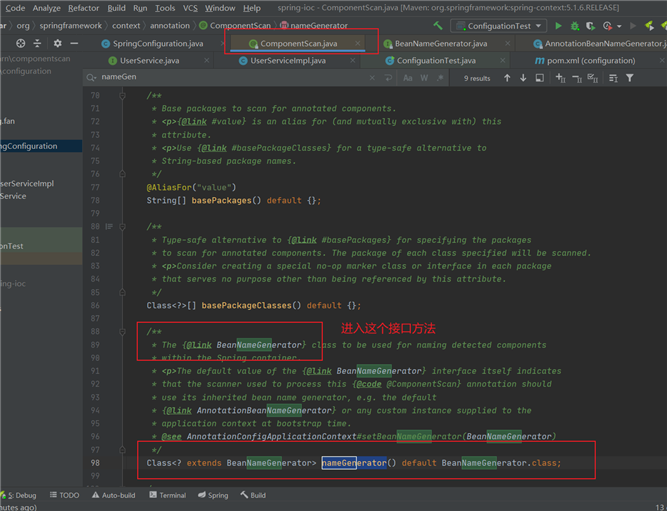Viewport: 667px width, 511px height.
Task: Switch to ConfiguationTest.java tab
Action: tap(436, 60)
